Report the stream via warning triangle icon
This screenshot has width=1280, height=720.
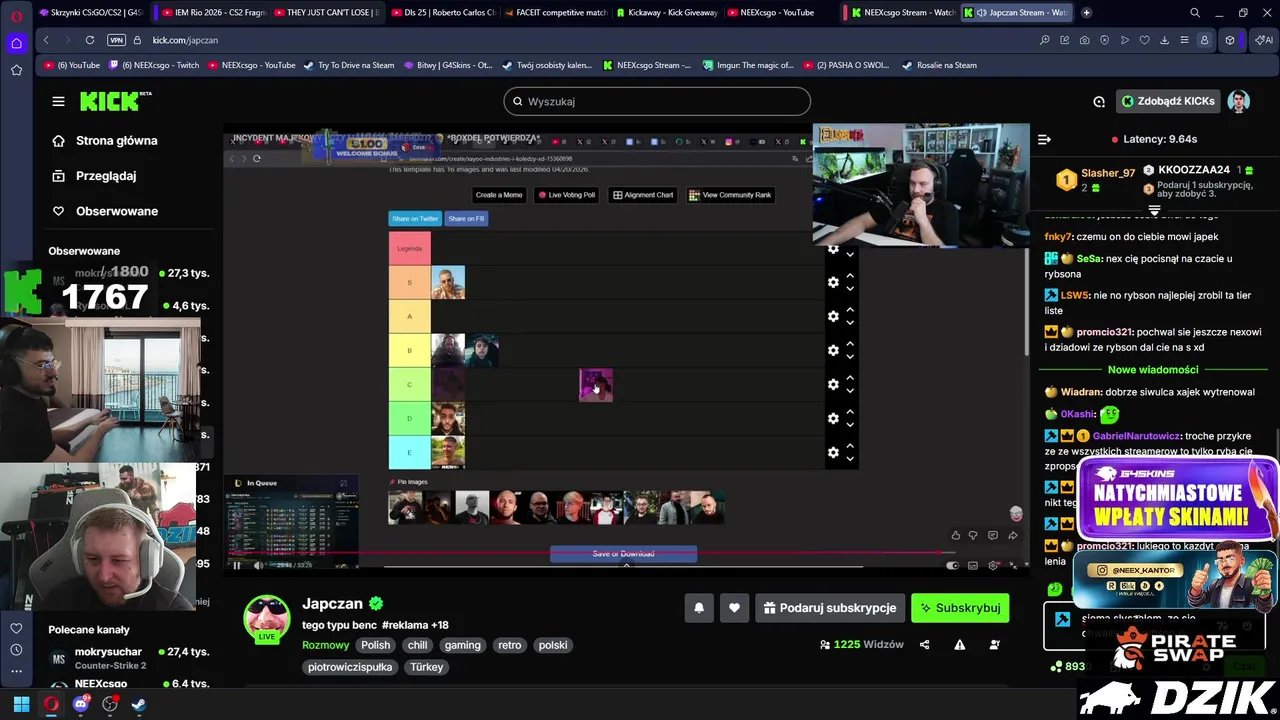click(x=959, y=645)
